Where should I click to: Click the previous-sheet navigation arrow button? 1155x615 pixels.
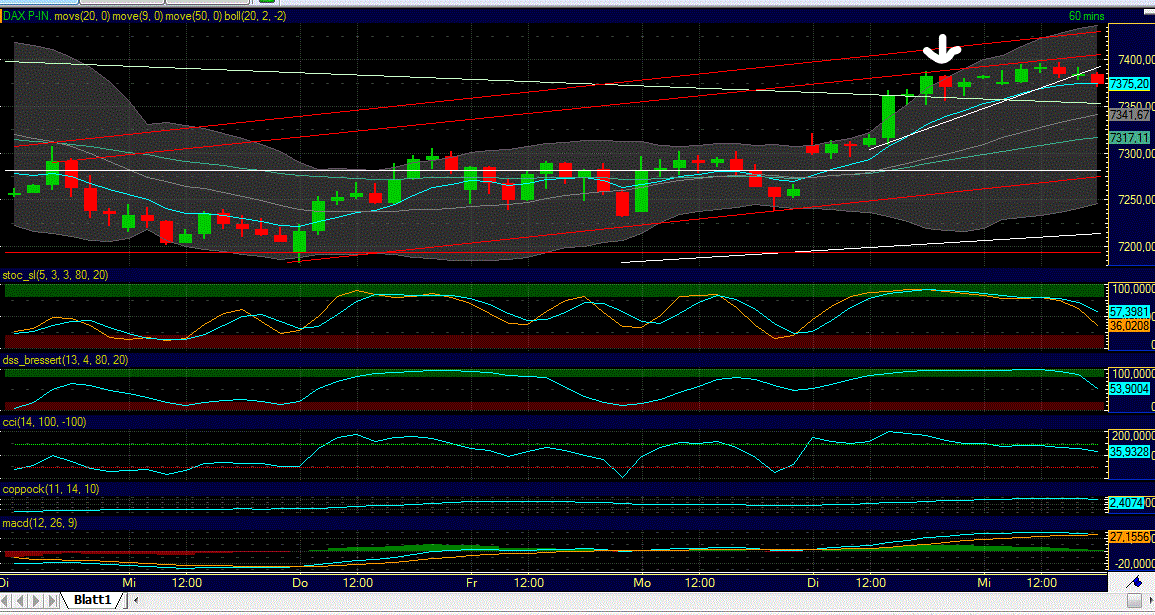tap(21, 600)
